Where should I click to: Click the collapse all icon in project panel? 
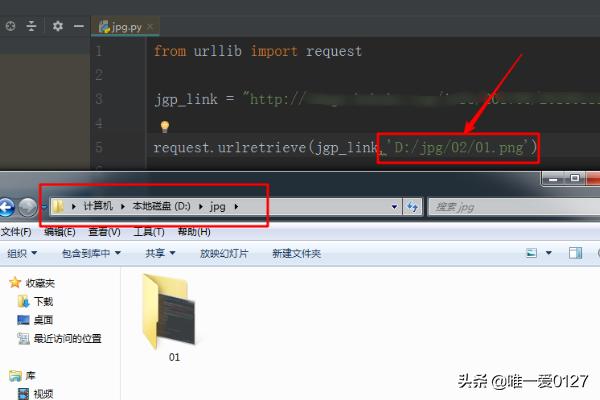pyautogui.click(x=32, y=25)
